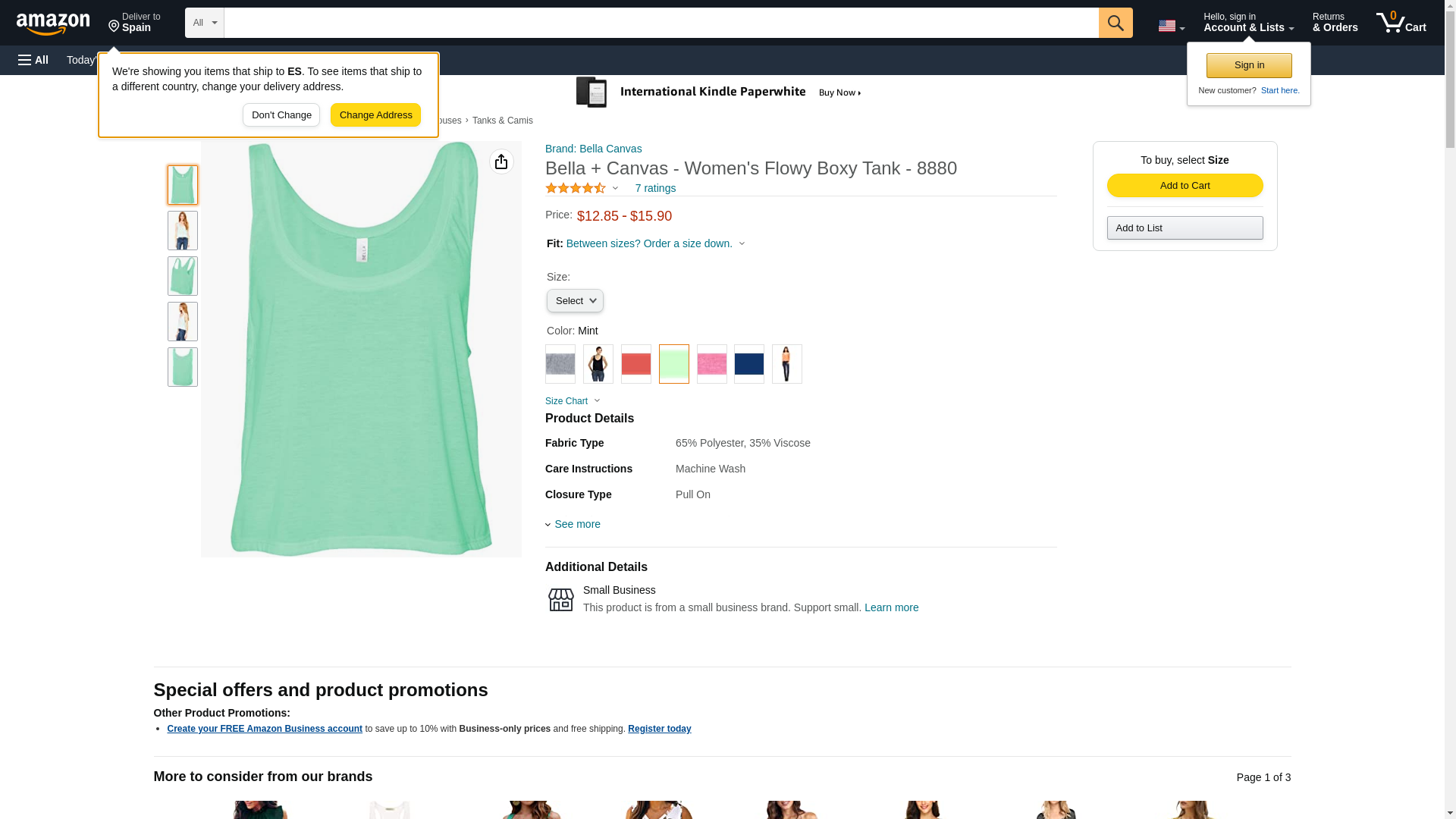
Task: Open the shopping cart
Action: [1401, 23]
